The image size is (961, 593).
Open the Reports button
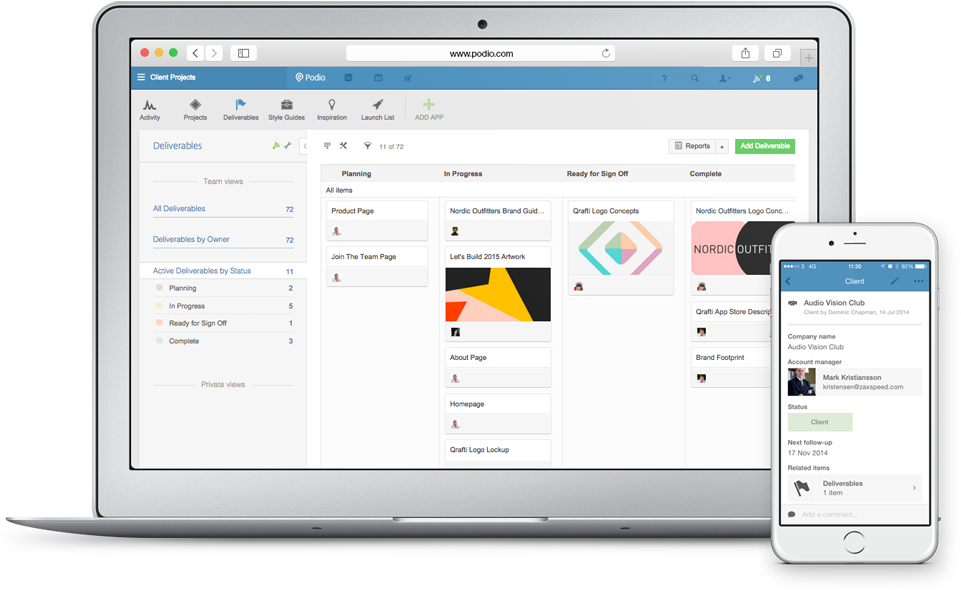692,146
